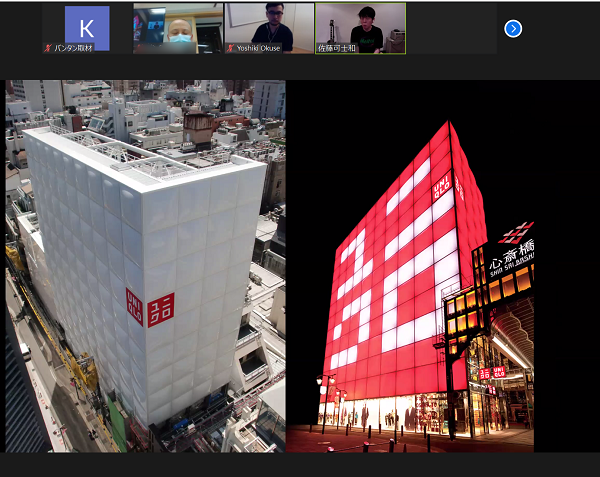600x477 pixels.
Task: Click the Yoshiki Okuse name label
Action: [x=258, y=47]
